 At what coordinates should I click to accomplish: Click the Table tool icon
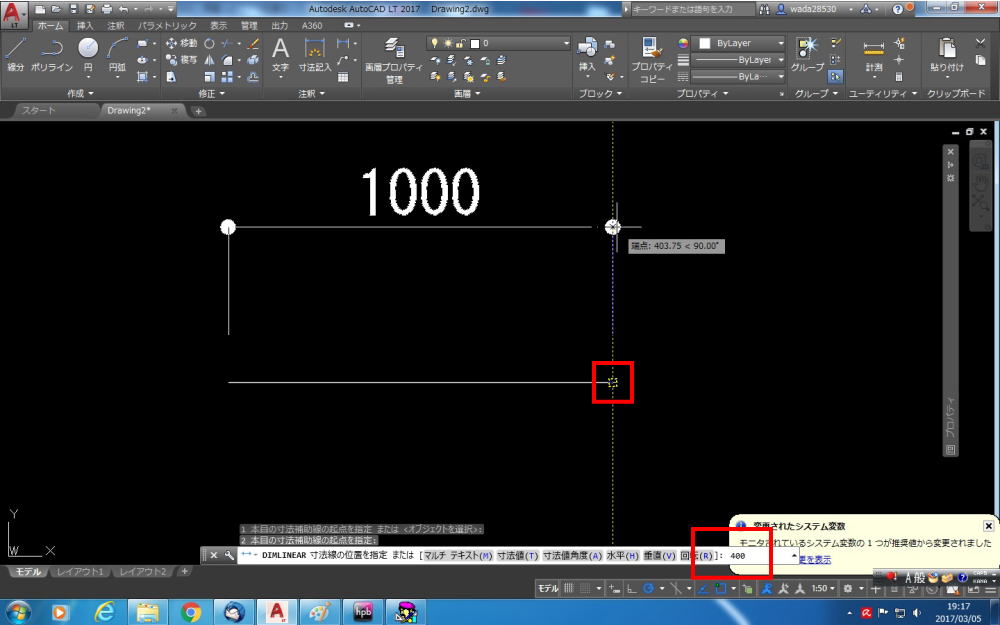pos(343,77)
